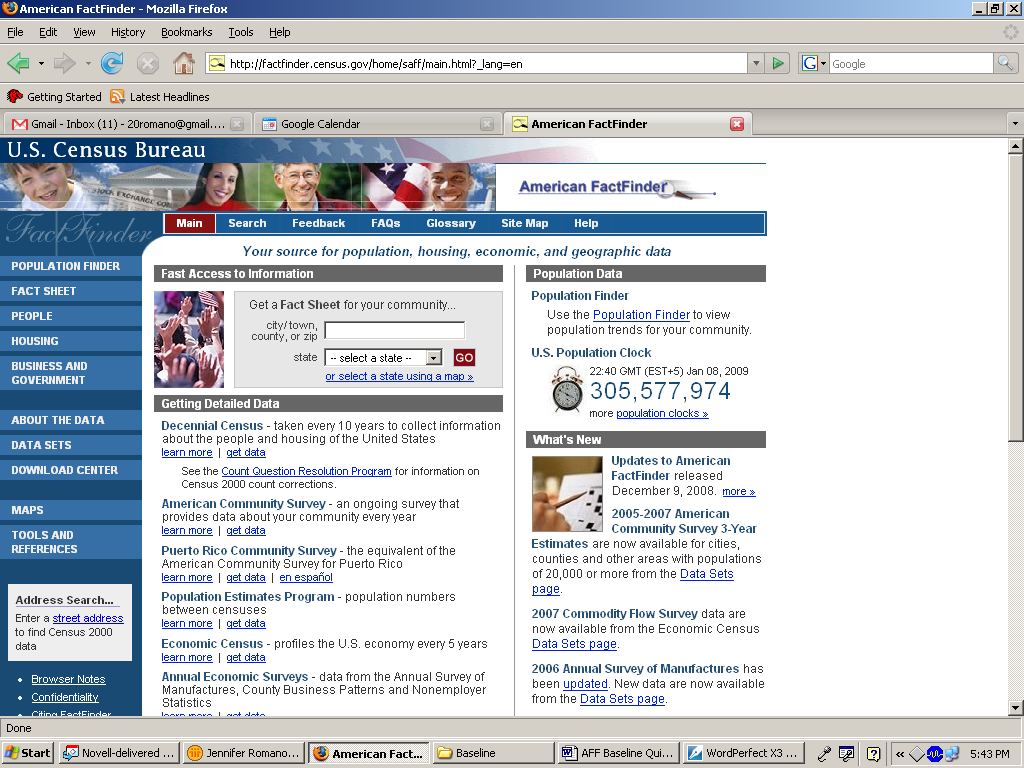Click the alarm clock icon by population clock
Viewport: 1024px width, 768px height.
tap(567, 389)
